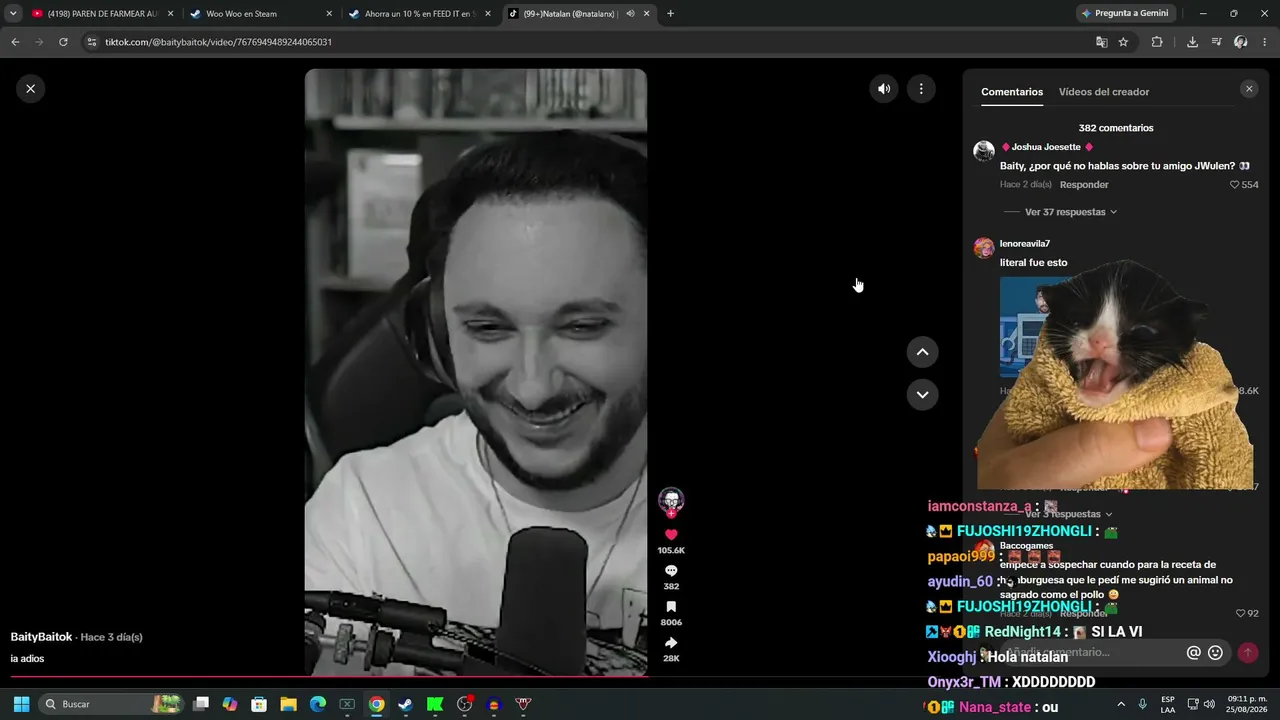Open Kick app from taskbar
This screenshot has height=720, width=1280.
435,704
